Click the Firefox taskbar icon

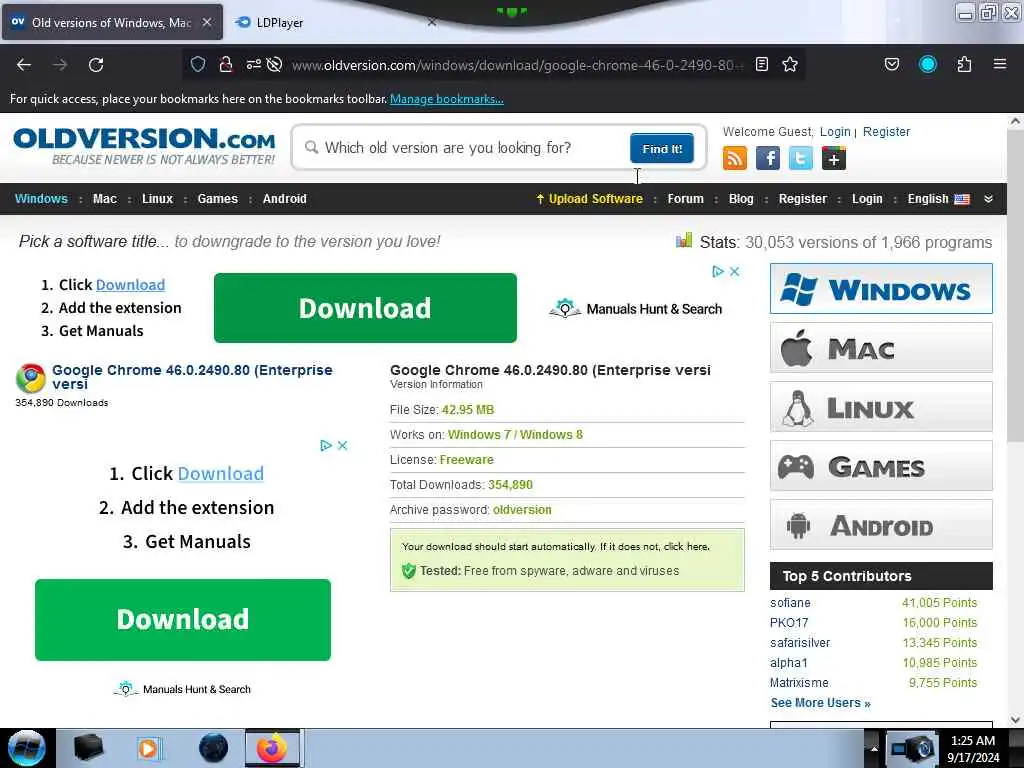[272, 748]
